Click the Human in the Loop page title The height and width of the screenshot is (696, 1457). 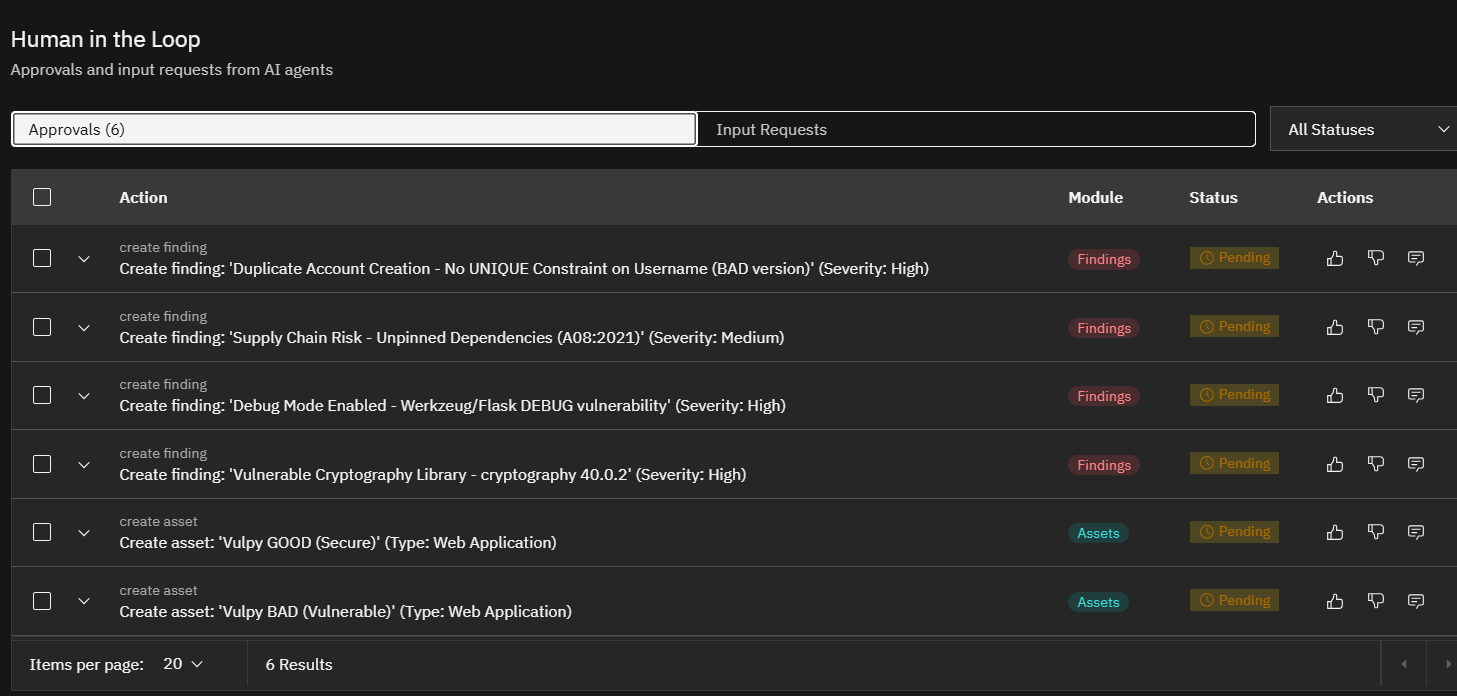pos(105,40)
